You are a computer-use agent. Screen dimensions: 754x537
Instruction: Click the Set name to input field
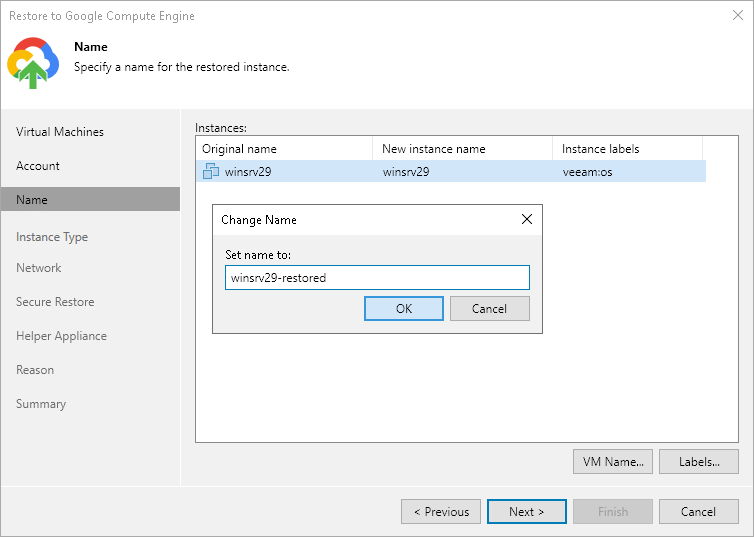click(x=377, y=277)
